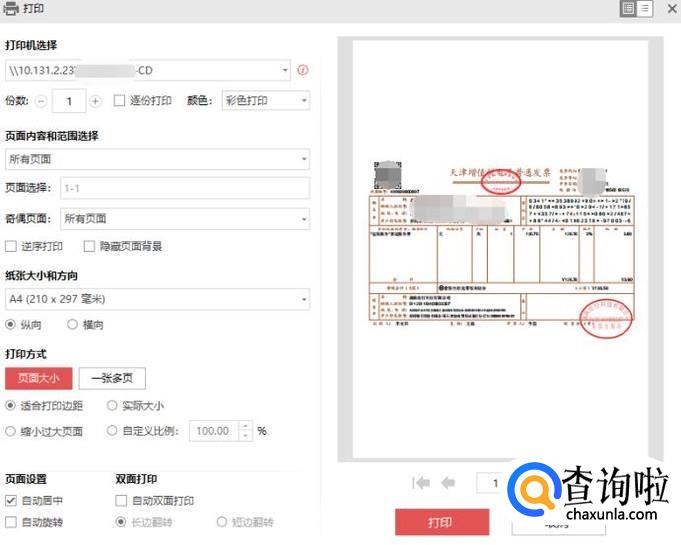Increase custom scale using up spinner
Viewport: 681px width, 545px height.
point(246,426)
